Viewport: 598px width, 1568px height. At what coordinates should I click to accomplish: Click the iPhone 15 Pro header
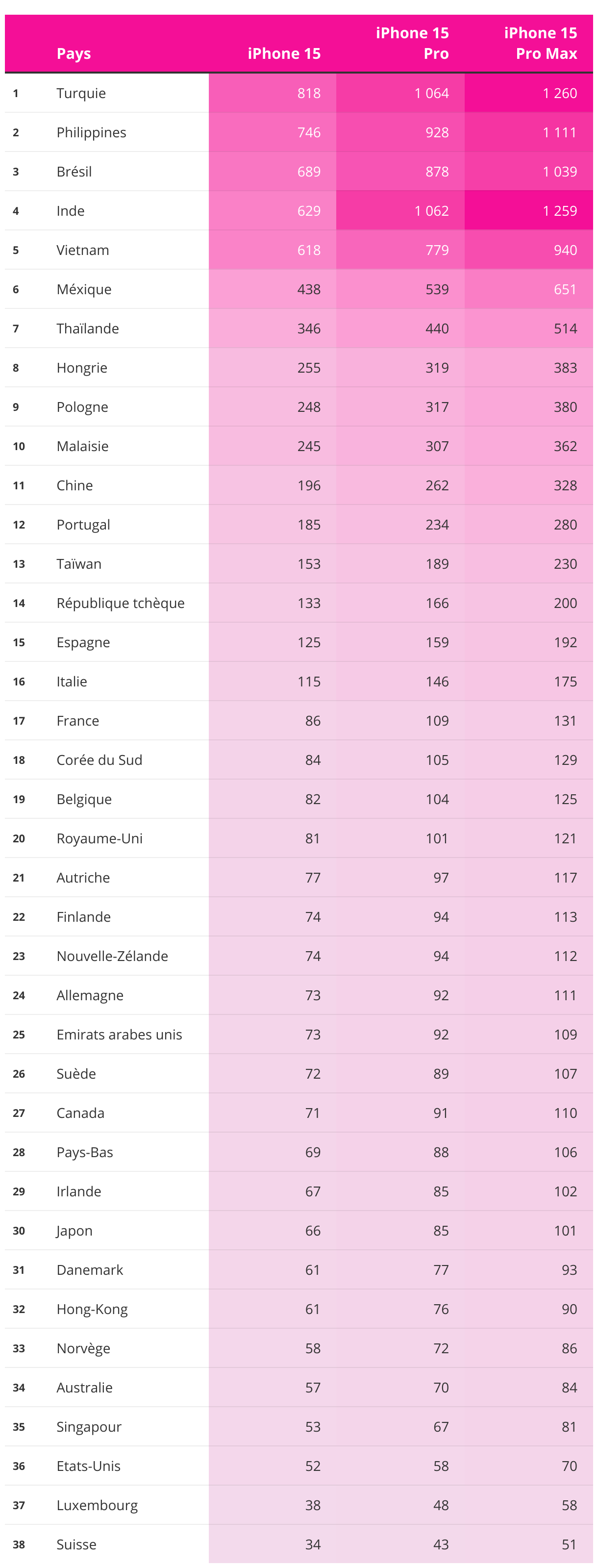[x=412, y=43]
